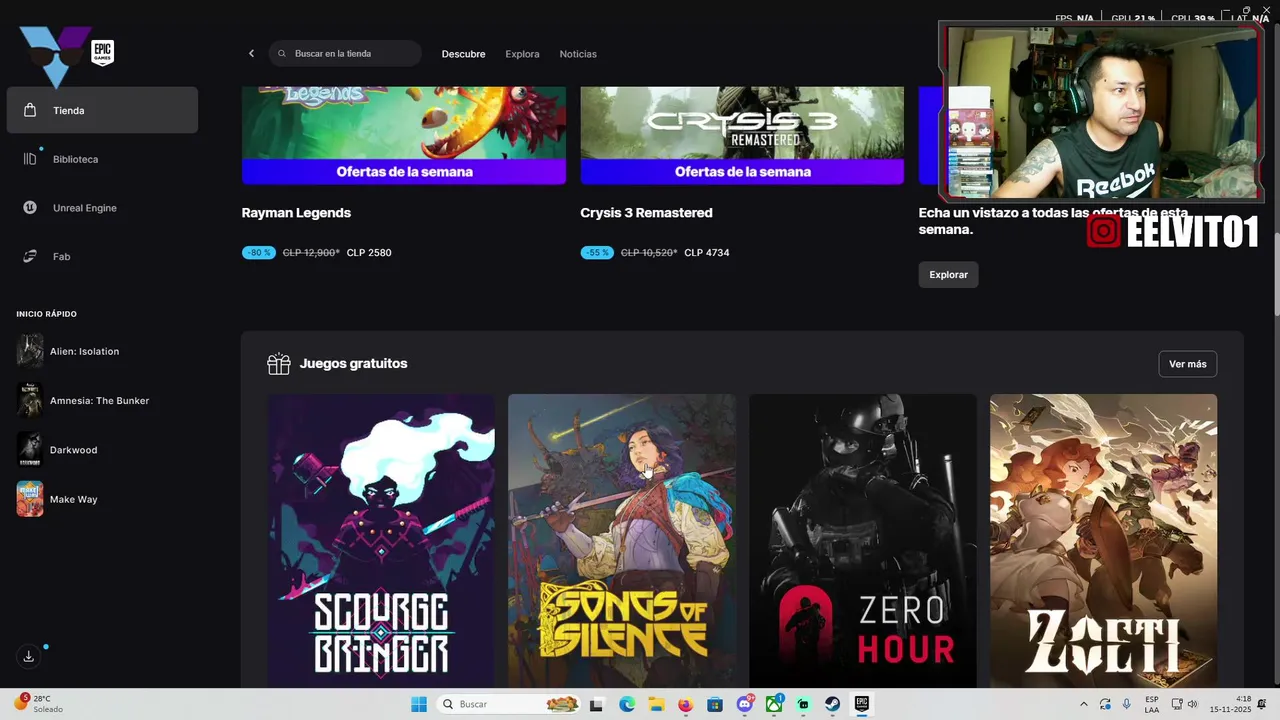The width and height of the screenshot is (1280, 720).
Task: Focus the Buscar en la tienda field
Action: (345, 54)
